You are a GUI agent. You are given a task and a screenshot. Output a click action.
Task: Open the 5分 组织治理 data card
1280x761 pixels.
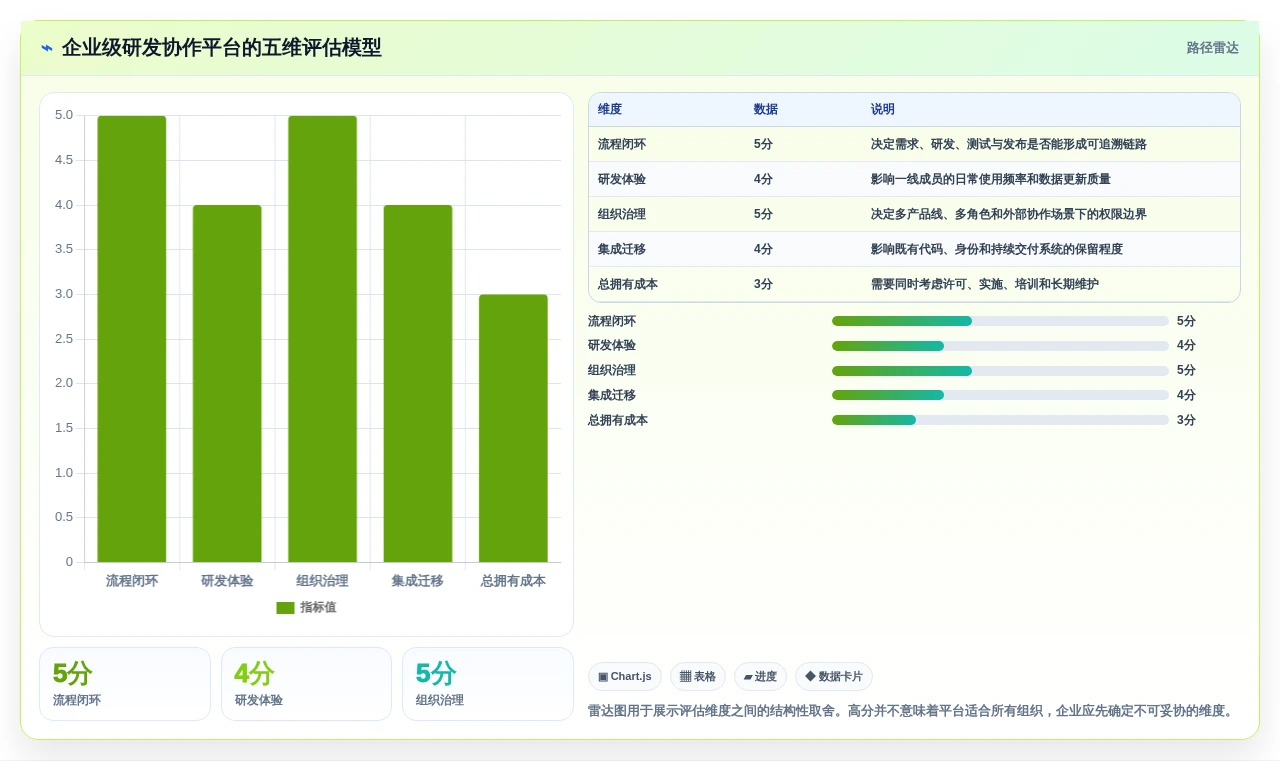coord(488,684)
